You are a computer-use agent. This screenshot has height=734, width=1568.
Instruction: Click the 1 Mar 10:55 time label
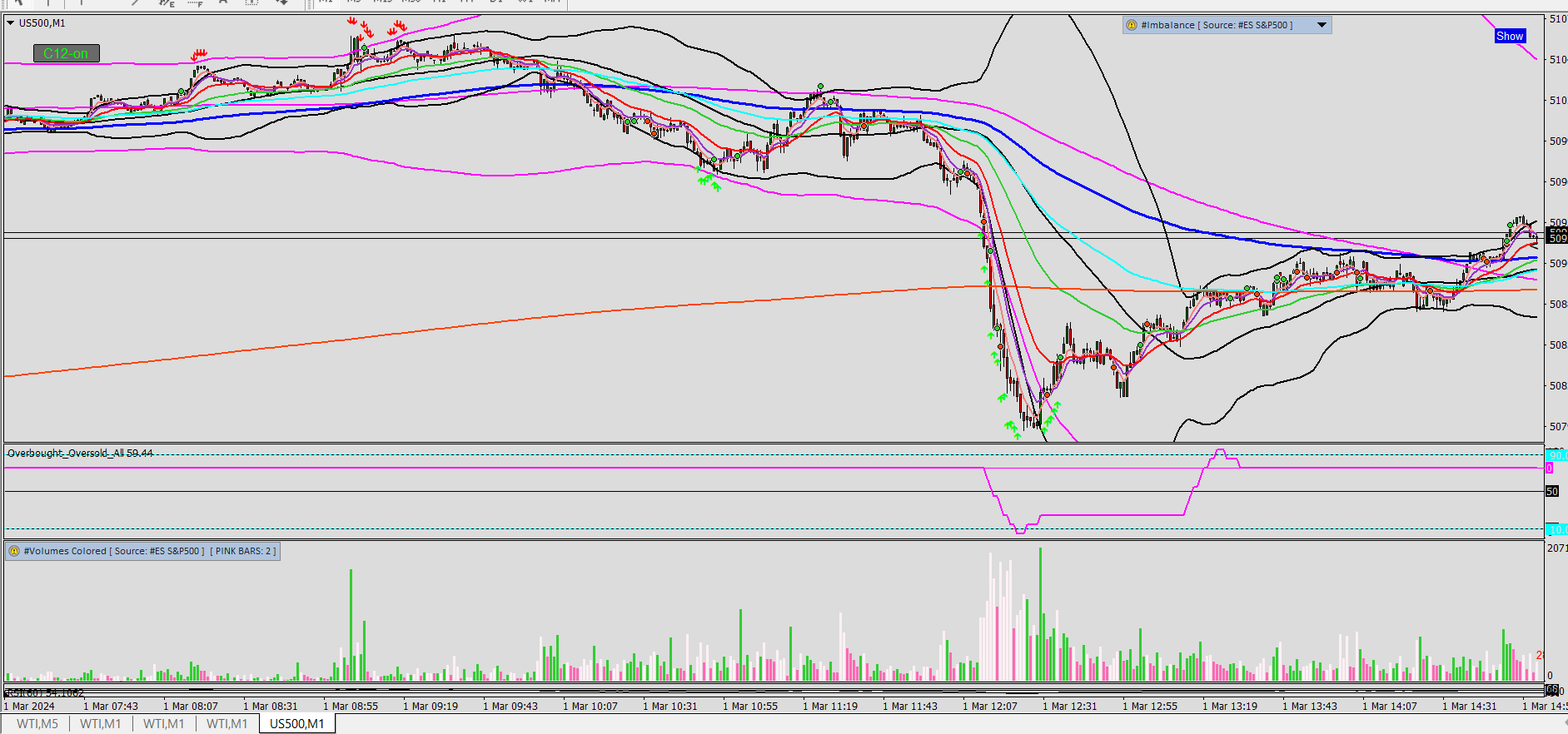[750, 706]
